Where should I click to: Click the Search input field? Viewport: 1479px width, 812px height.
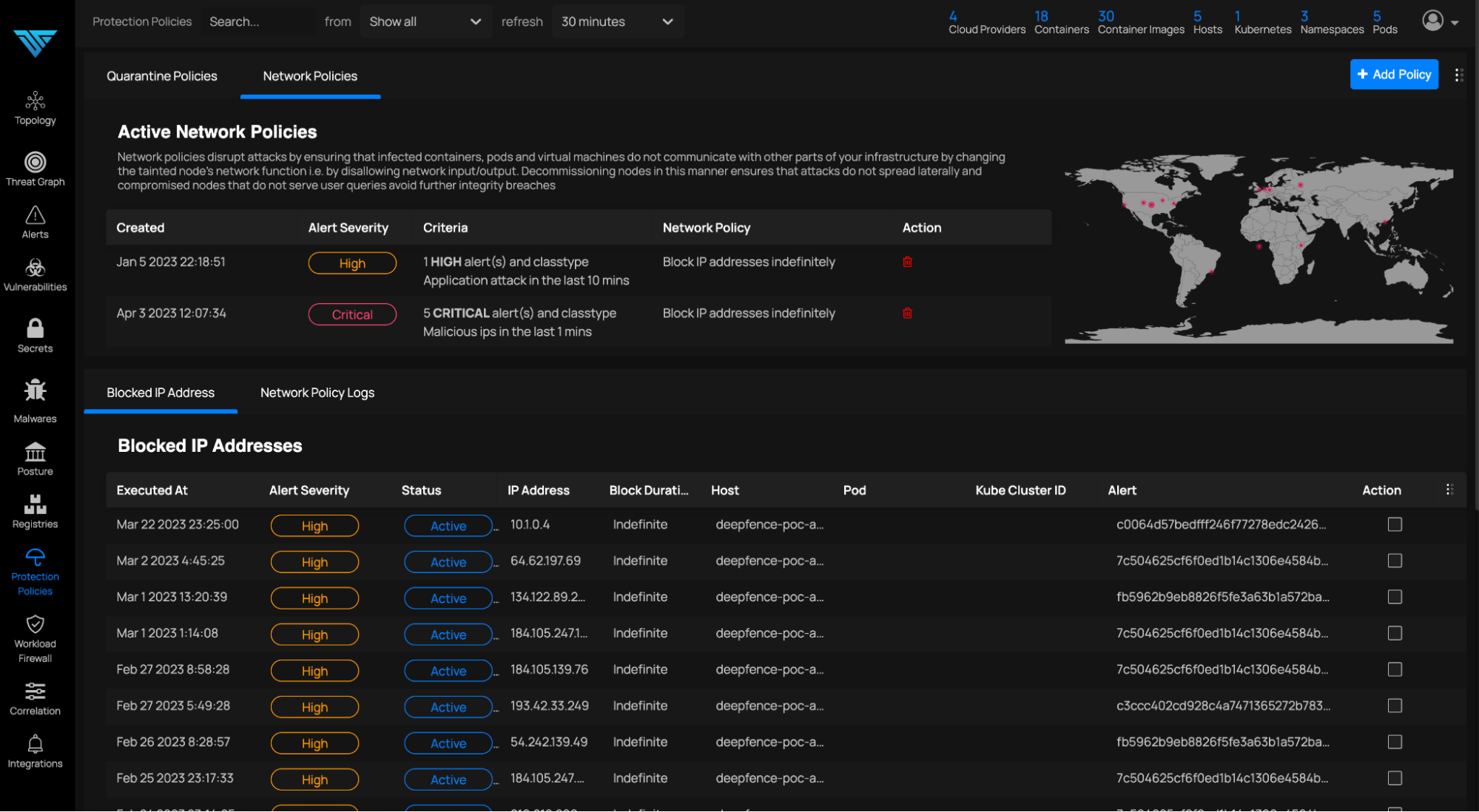(257, 21)
